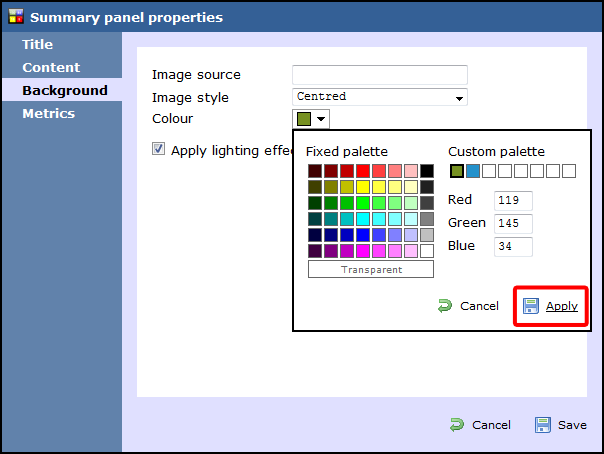Pick the dark purple swatch in magenta row
The height and width of the screenshot is (454, 604).
click(x=315, y=251)
